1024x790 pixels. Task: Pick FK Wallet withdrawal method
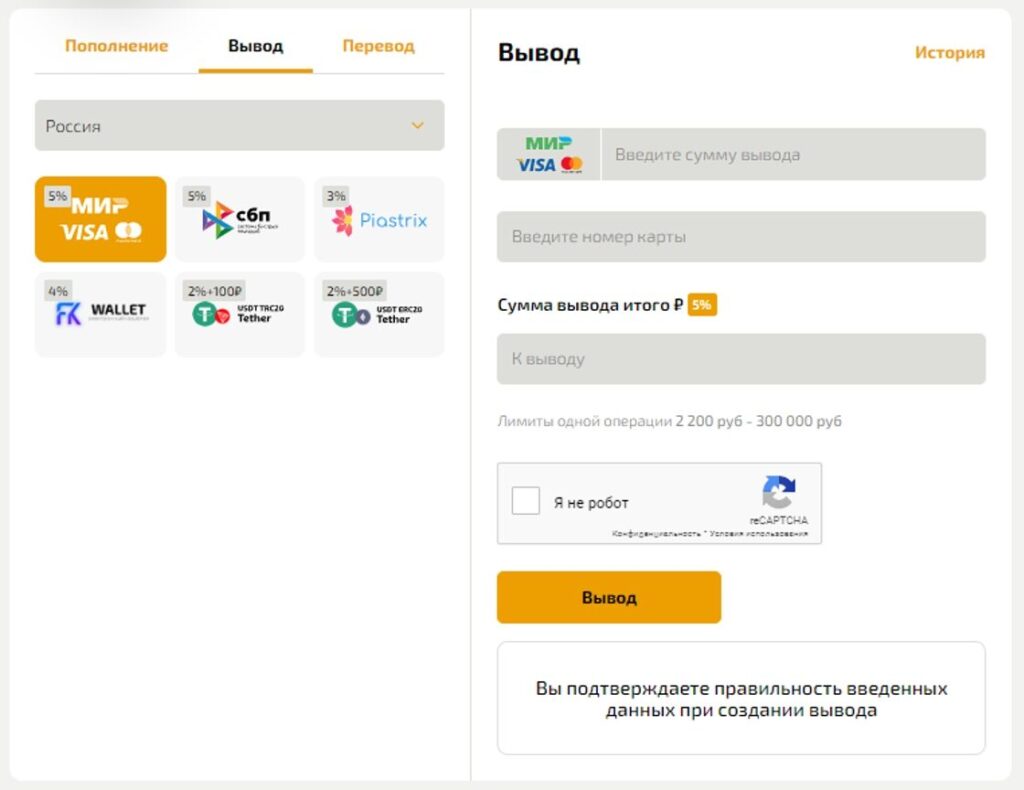[x=101, y=314]
